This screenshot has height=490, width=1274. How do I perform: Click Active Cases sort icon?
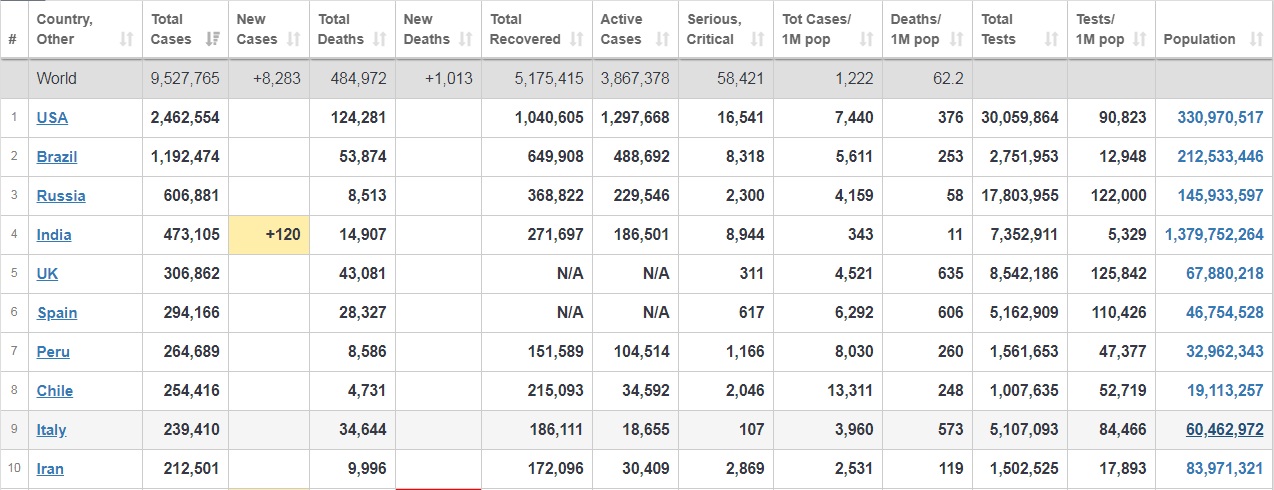[663, 39]
